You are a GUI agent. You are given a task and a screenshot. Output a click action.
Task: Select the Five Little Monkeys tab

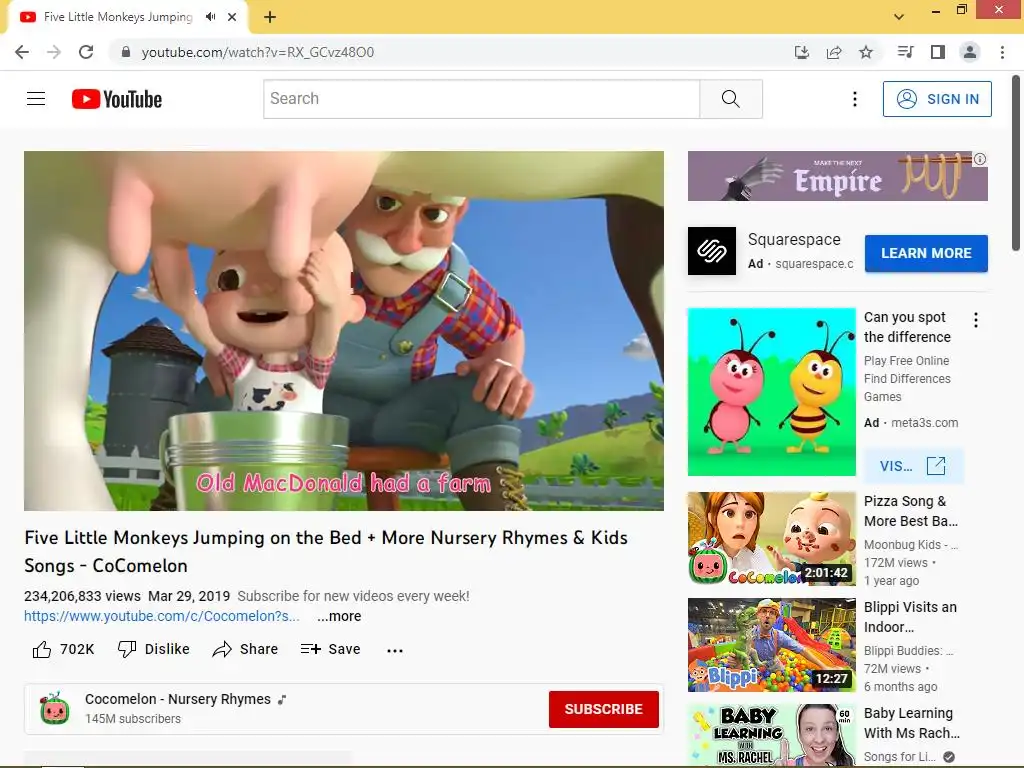118,17
